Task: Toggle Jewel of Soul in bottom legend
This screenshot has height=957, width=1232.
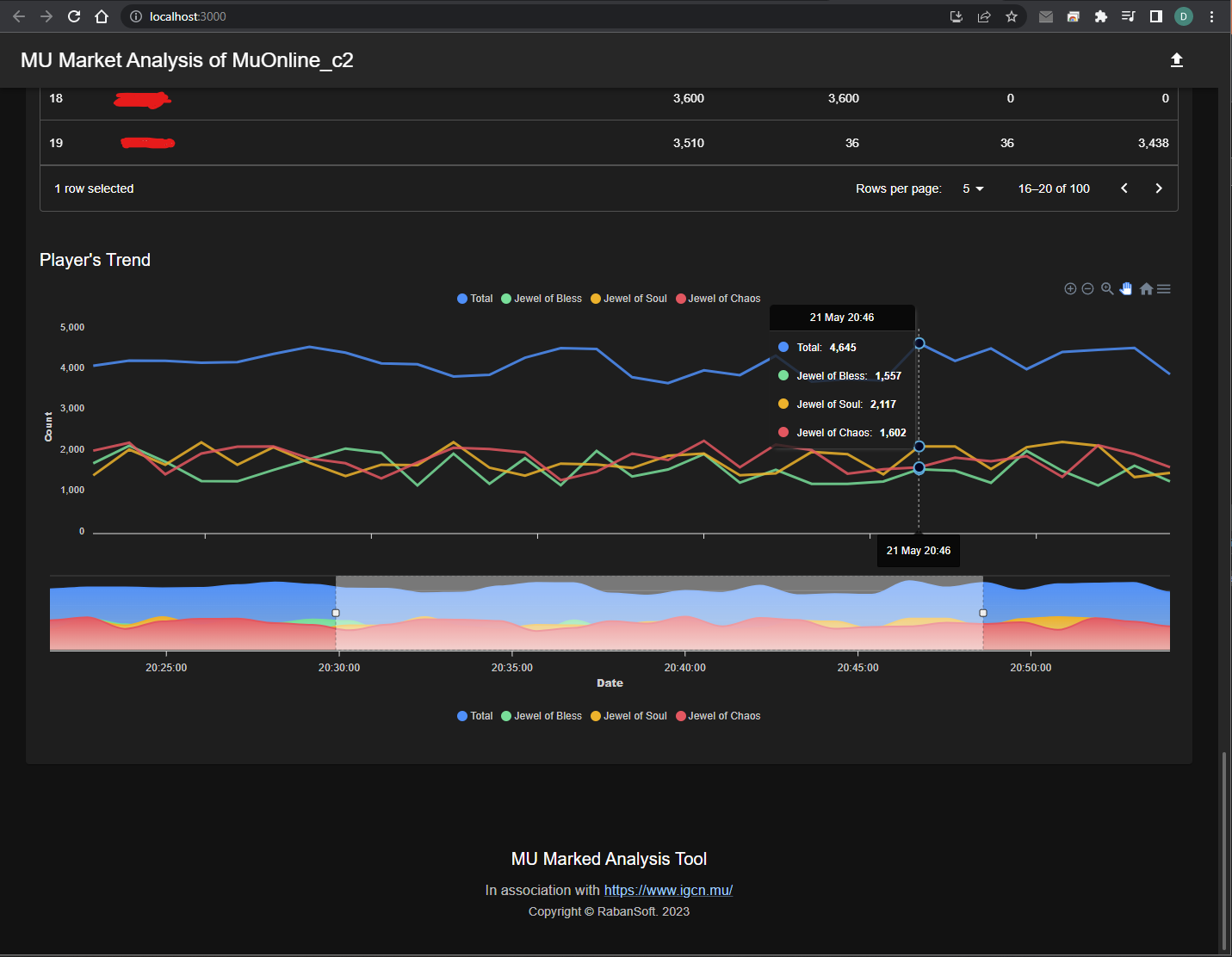Action: coord(628,716)
